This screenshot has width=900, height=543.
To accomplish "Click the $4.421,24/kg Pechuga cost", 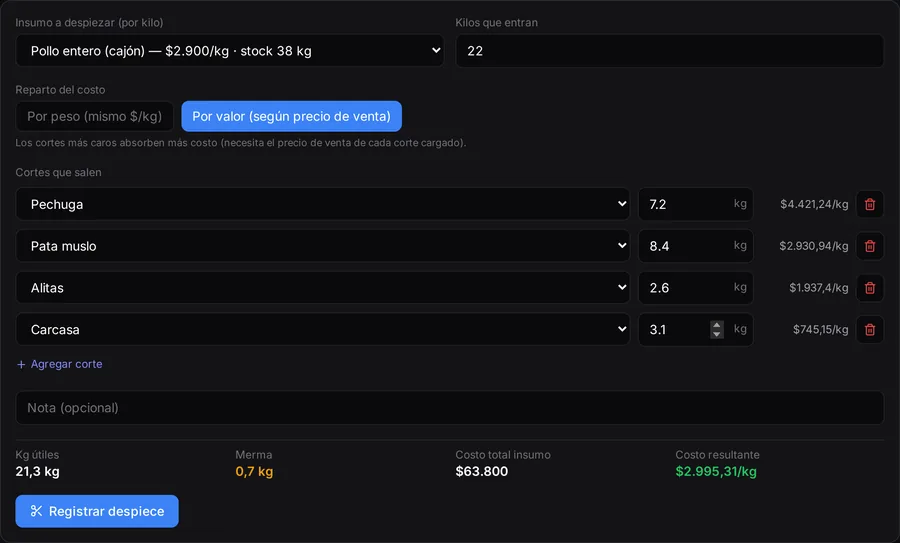I will tap(814, 204).
